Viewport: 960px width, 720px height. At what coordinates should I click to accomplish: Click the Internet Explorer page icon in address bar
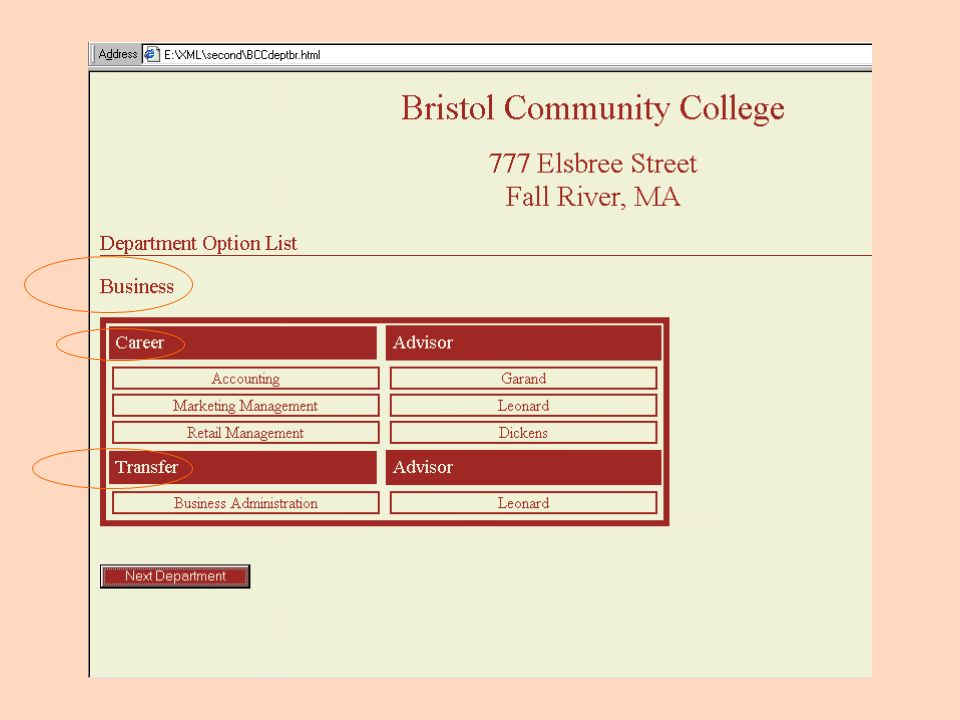151,54
